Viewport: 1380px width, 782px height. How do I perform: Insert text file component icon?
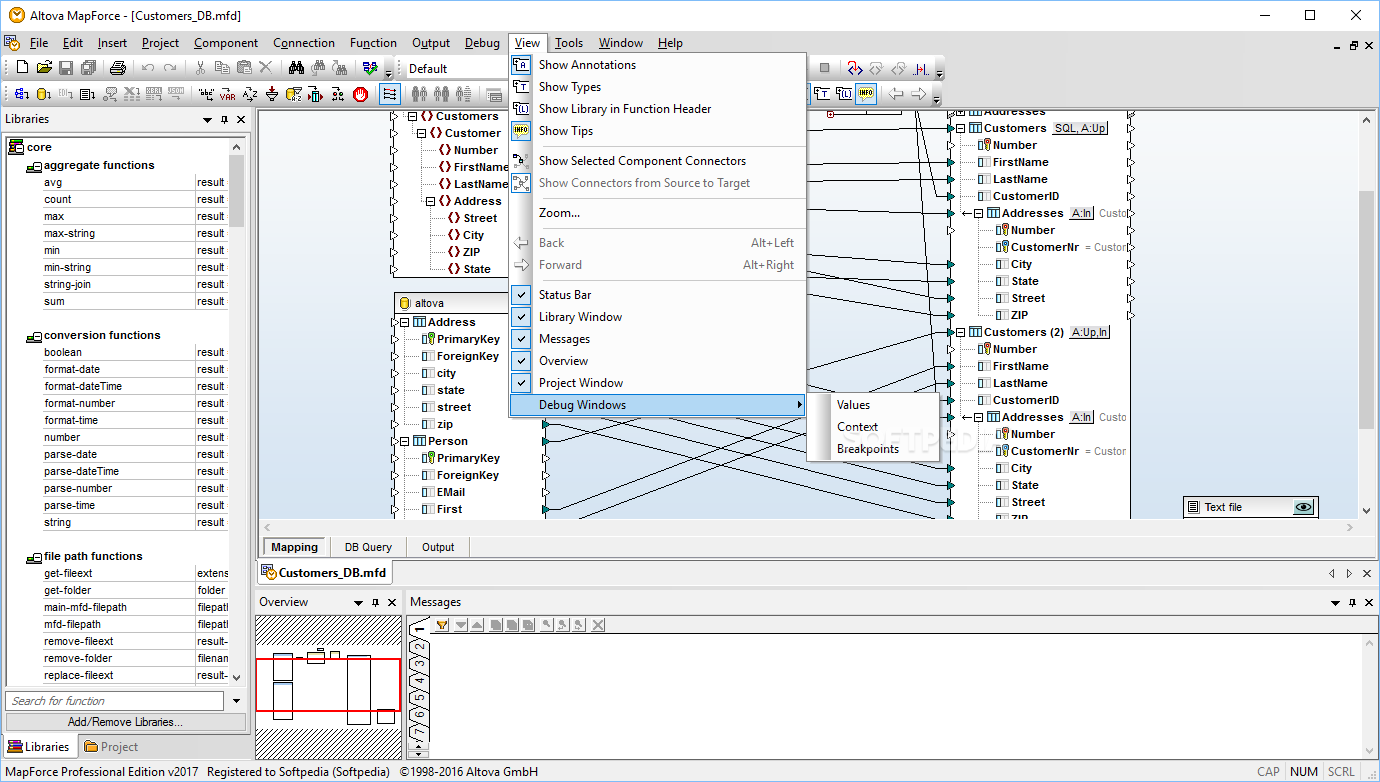click(87, 94)
